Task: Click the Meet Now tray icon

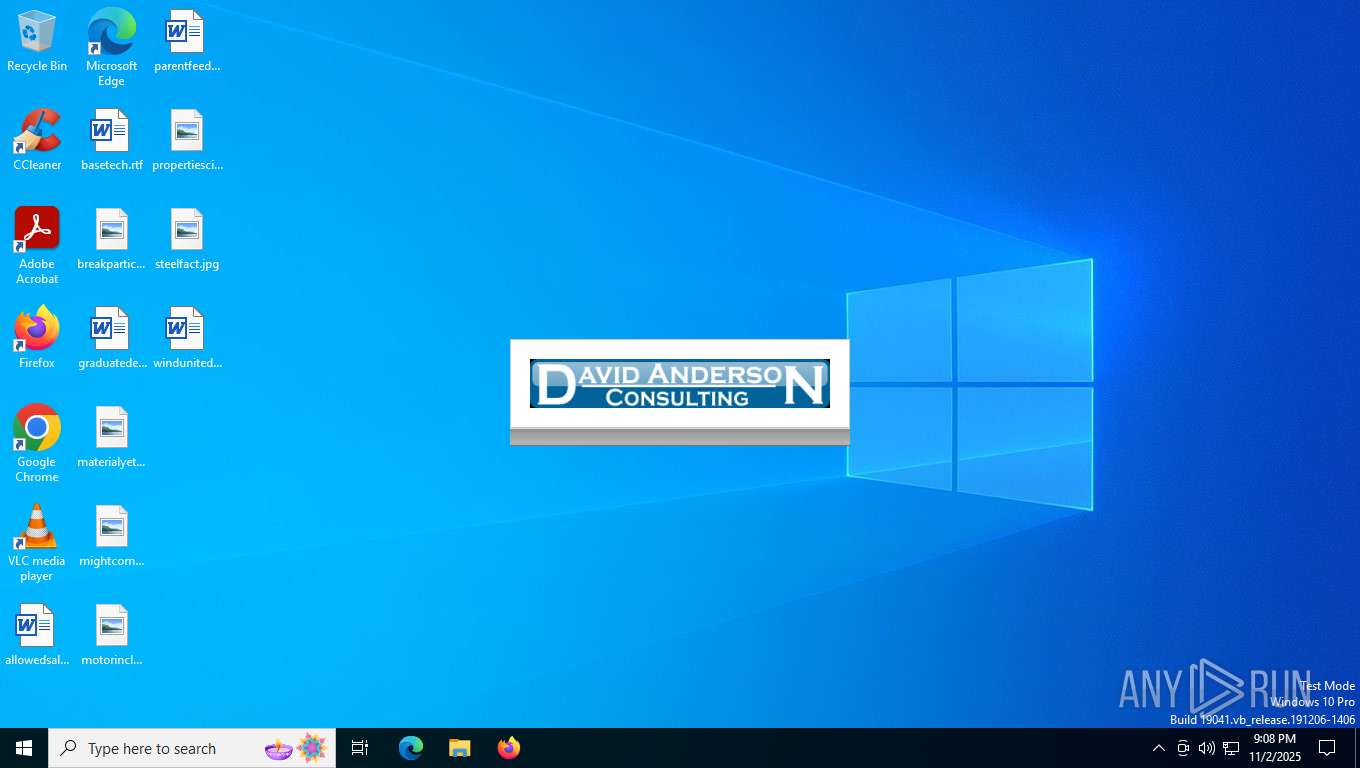Action: point(1183,748)
